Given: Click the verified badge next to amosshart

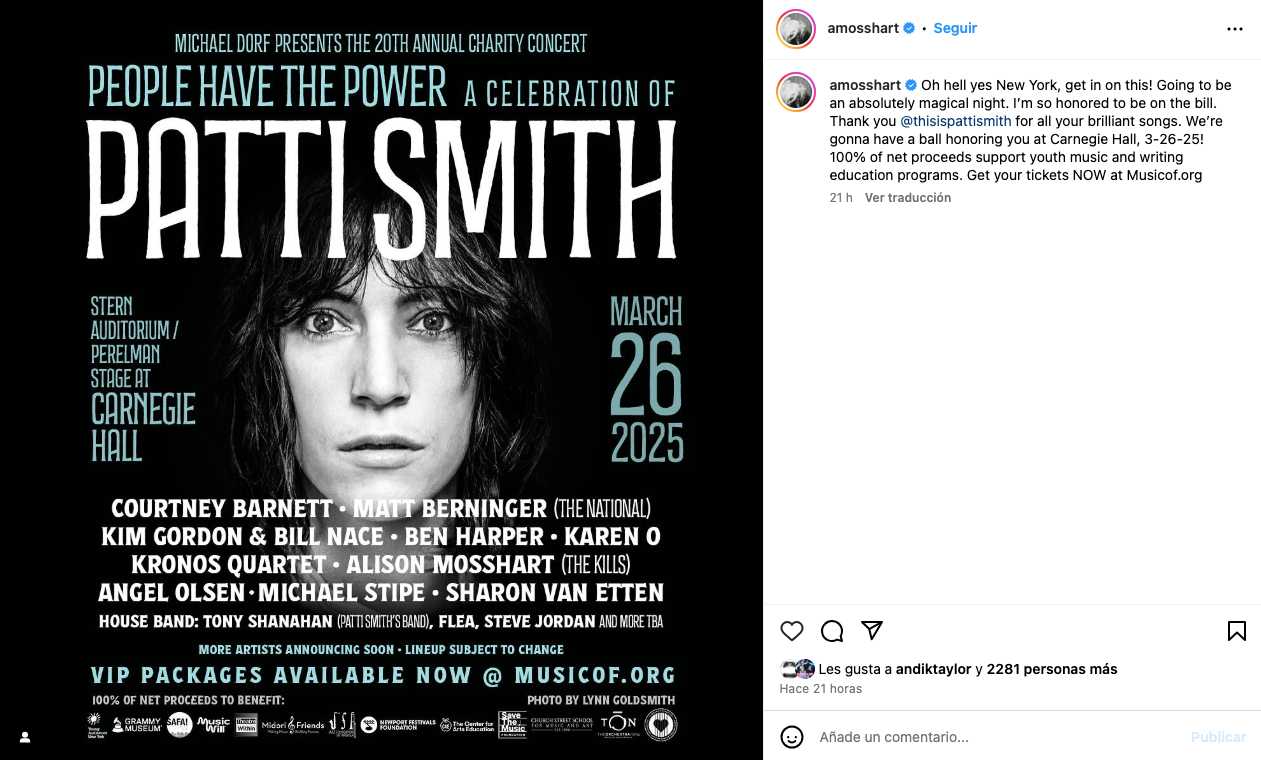Looking at the screenshot, I should (911, 28).
